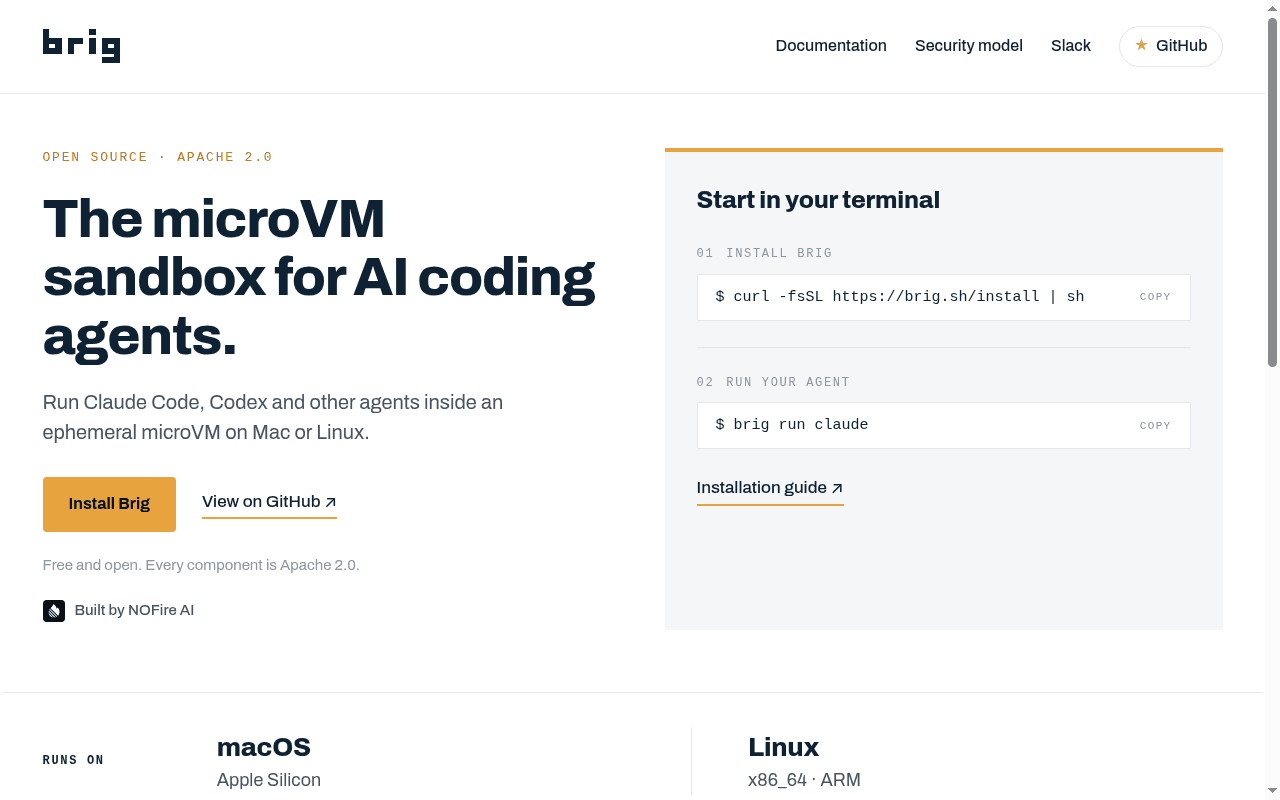Open the Documentation nav item
This screenshot has height=800, width=1280.
[831, 46]
